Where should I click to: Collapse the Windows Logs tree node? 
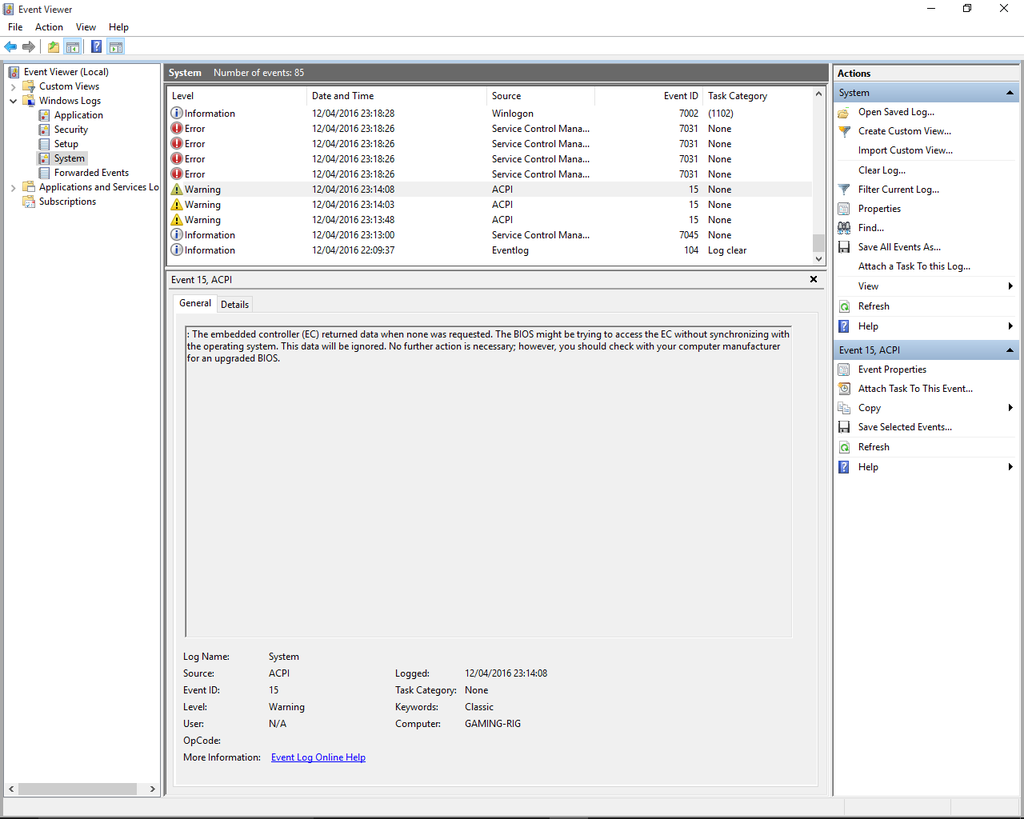pos(13,101)
